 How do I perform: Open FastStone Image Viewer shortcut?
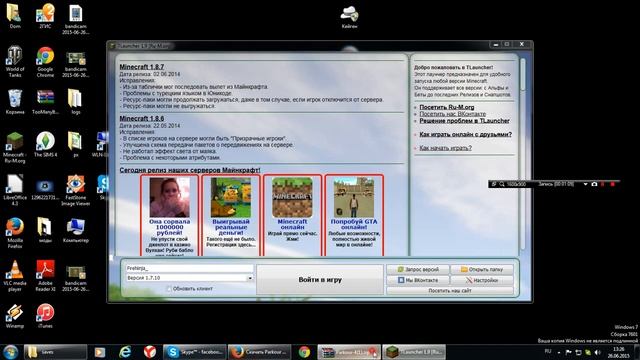tap(75, 190)
